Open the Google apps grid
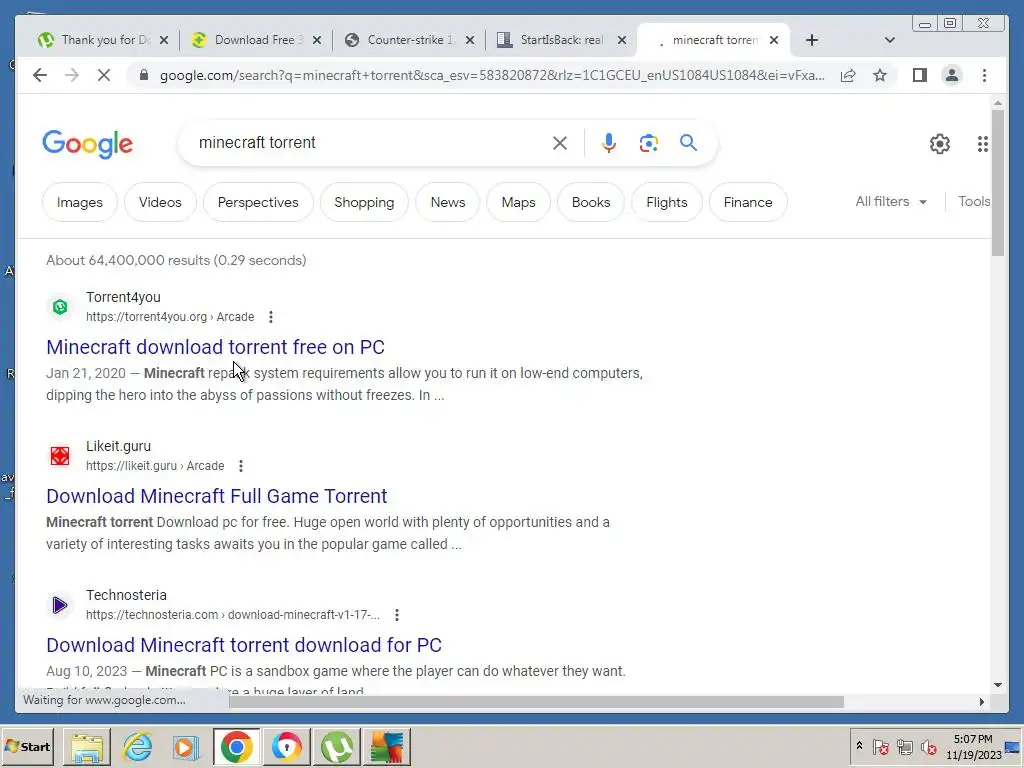 point(982,144)
